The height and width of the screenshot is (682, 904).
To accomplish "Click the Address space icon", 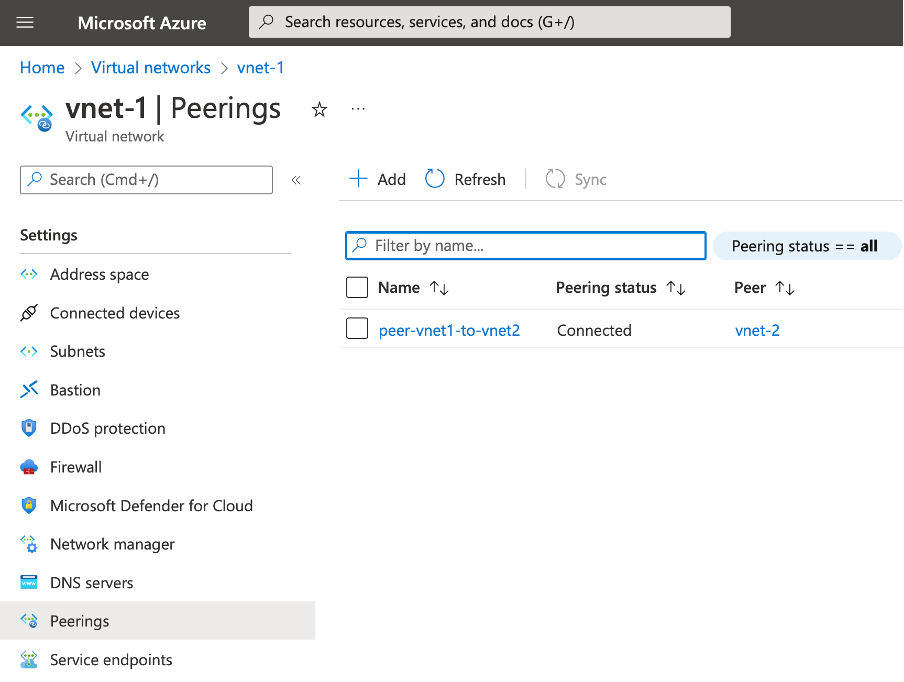I will point(29,274).
